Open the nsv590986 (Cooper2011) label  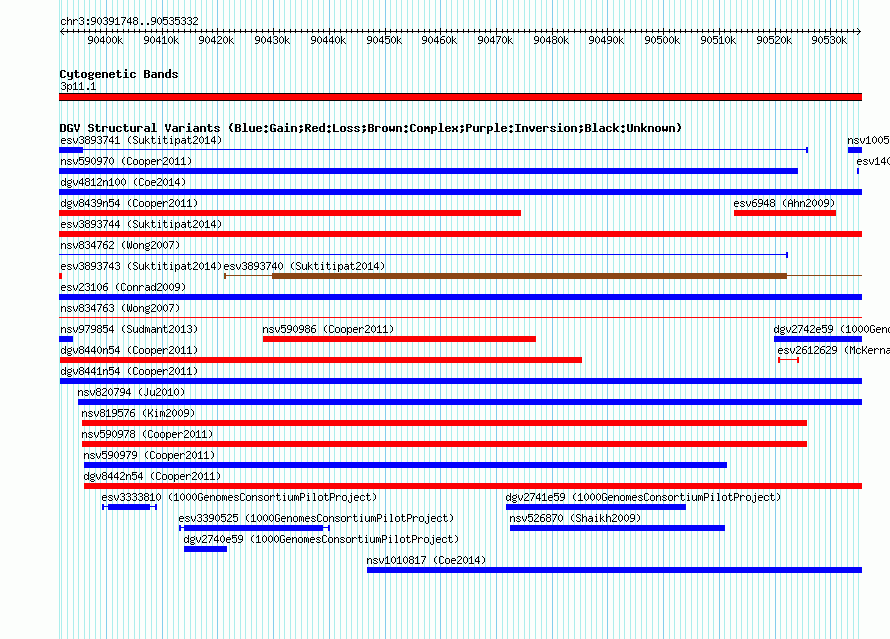[x=328, y=329]
